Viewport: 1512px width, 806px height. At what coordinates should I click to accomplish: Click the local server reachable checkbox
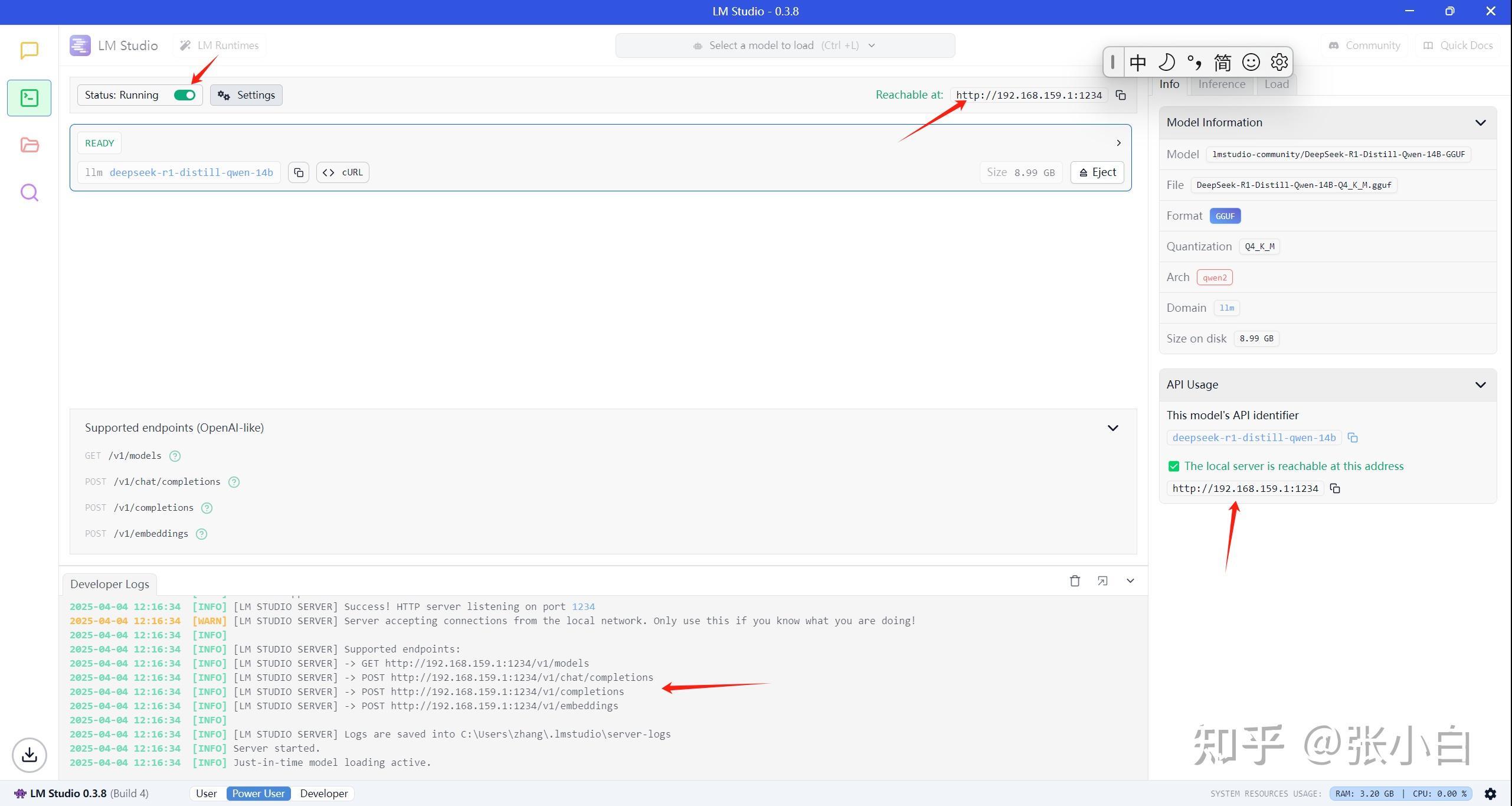(1174, 466)
